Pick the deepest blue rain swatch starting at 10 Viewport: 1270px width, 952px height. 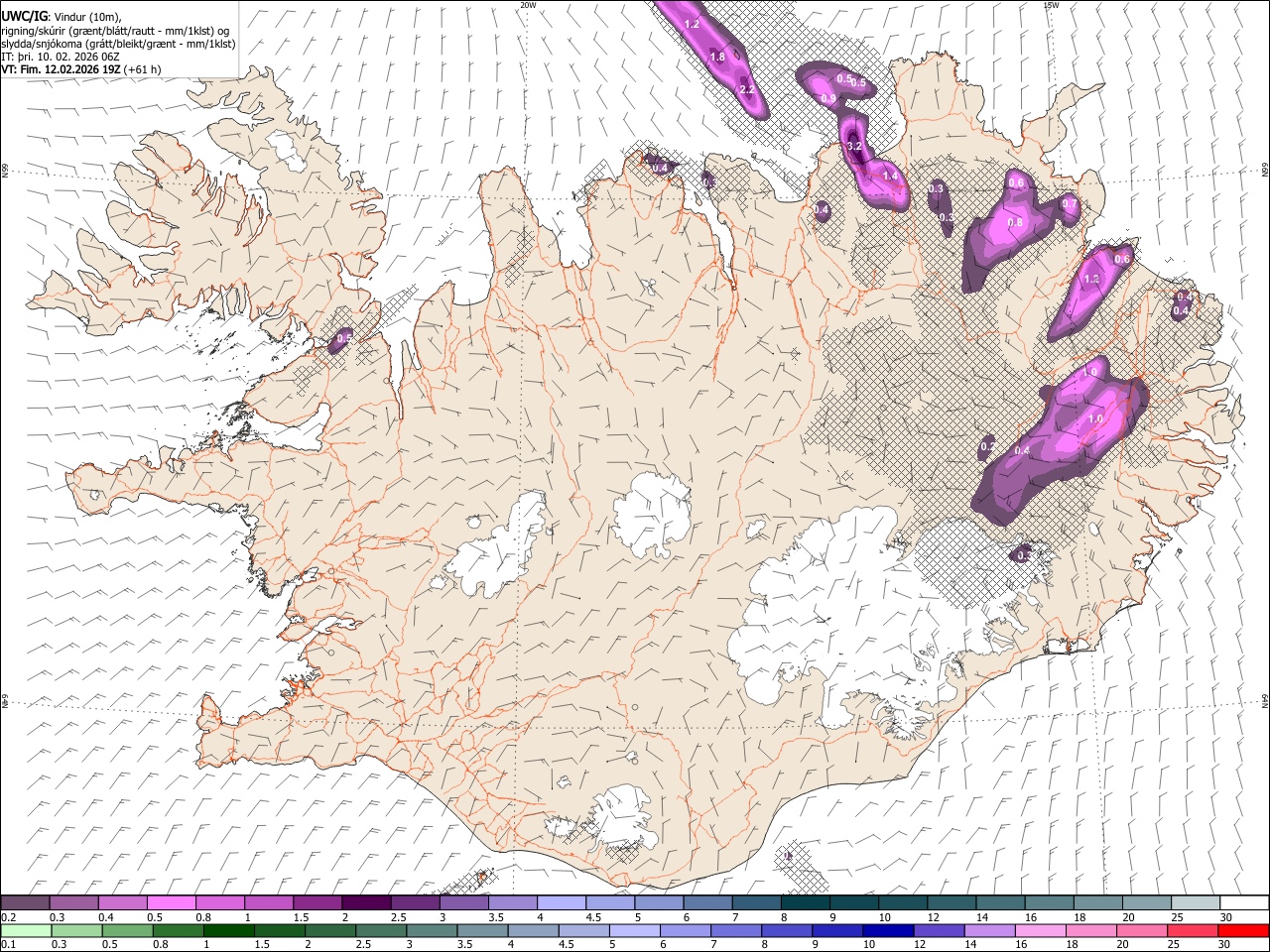coord(888,930)
